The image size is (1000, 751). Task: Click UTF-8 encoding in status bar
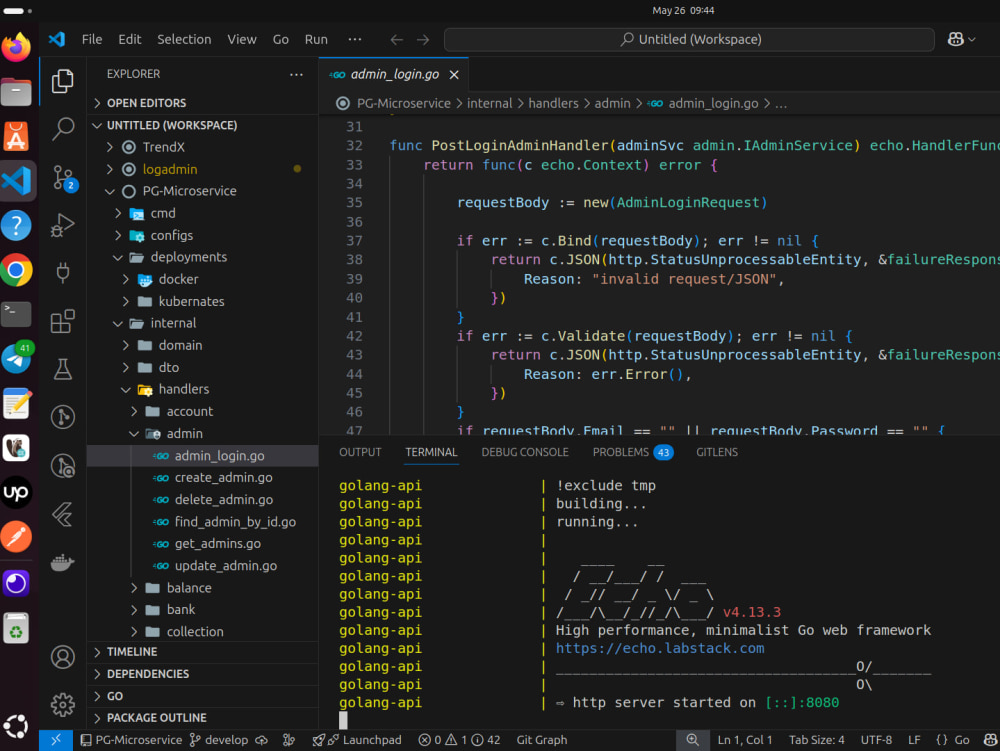876,740
